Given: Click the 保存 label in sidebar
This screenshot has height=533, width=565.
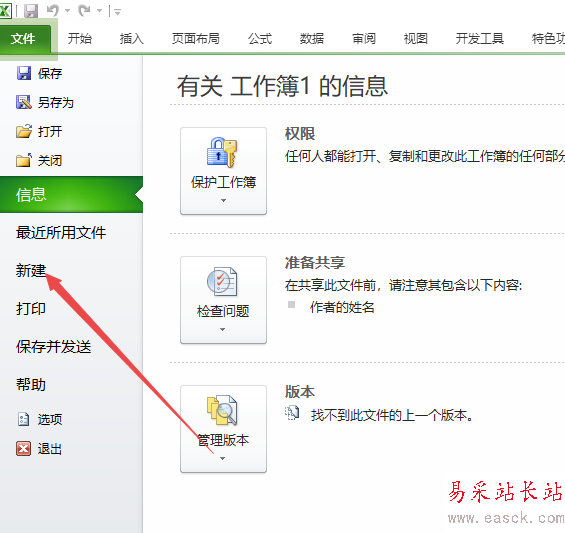Looking at the screenshot, I should coord(50,74).
